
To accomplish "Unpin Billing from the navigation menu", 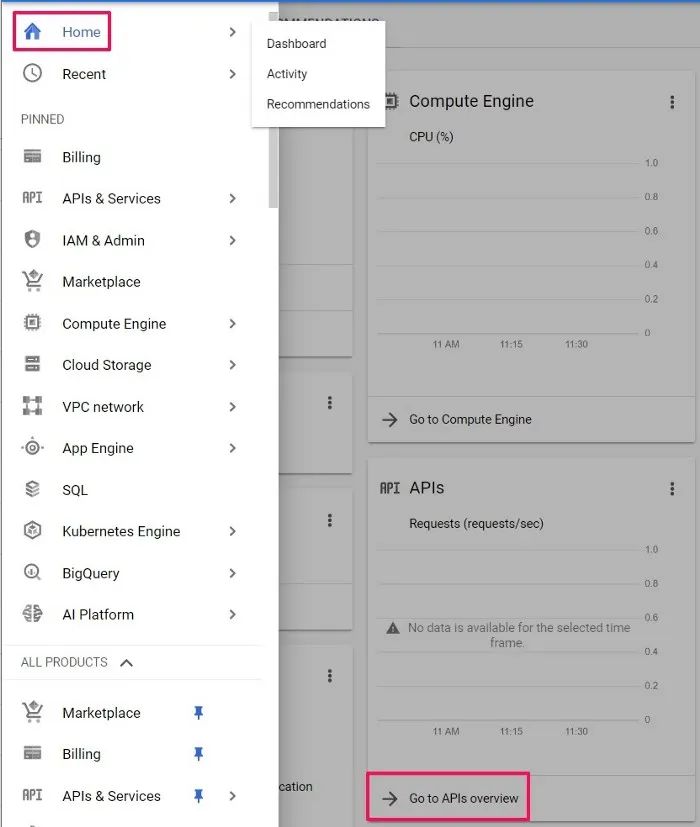I will (x=198, y=753).
